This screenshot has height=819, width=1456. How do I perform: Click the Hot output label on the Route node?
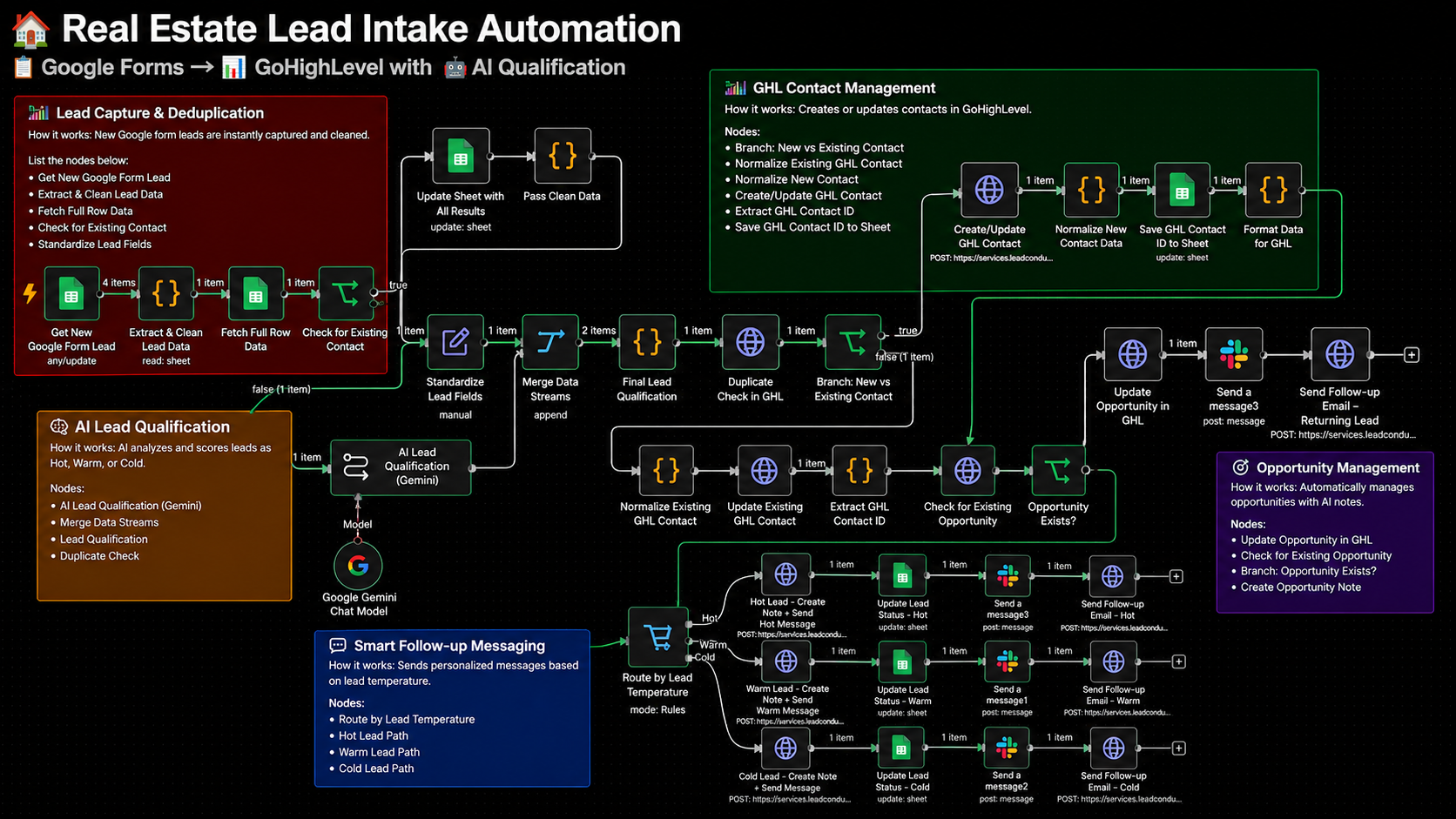coord(710,618)
